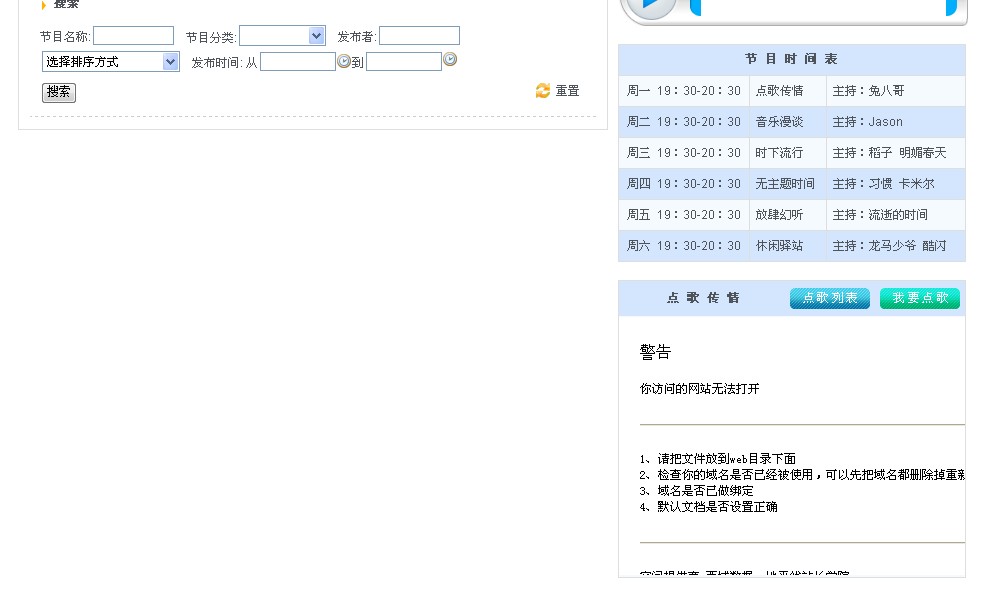Focus the 发布者 input field

[419, 35]
